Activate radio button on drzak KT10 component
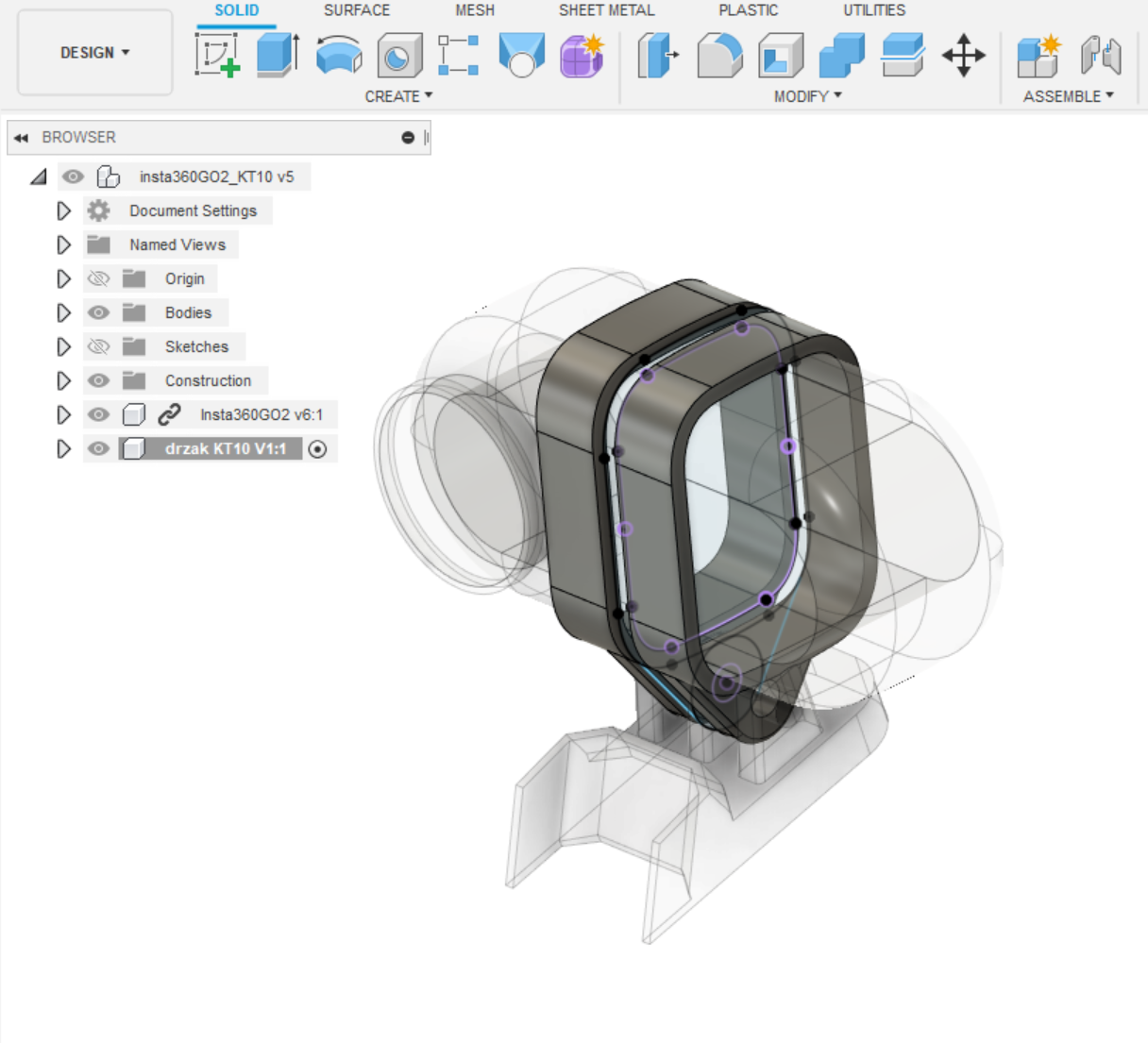 [318, 449]
